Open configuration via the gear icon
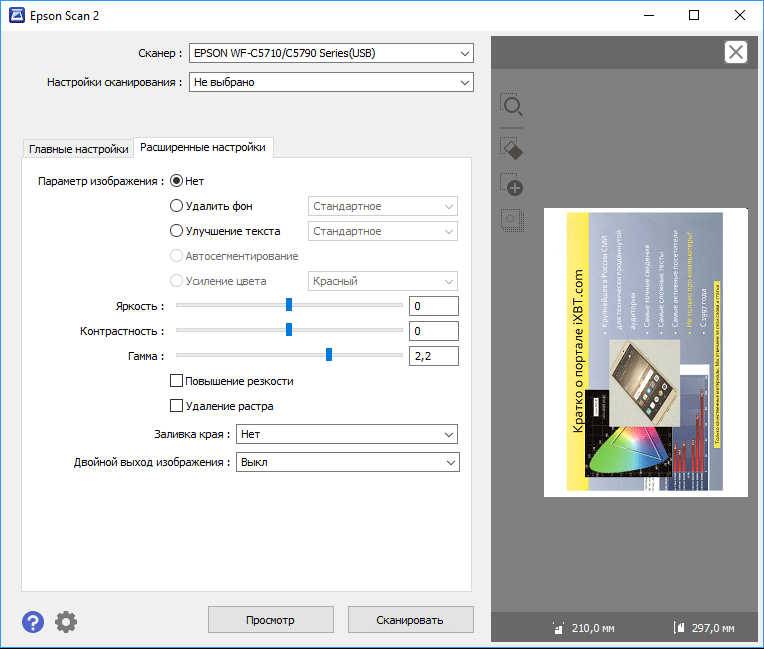 66,622
